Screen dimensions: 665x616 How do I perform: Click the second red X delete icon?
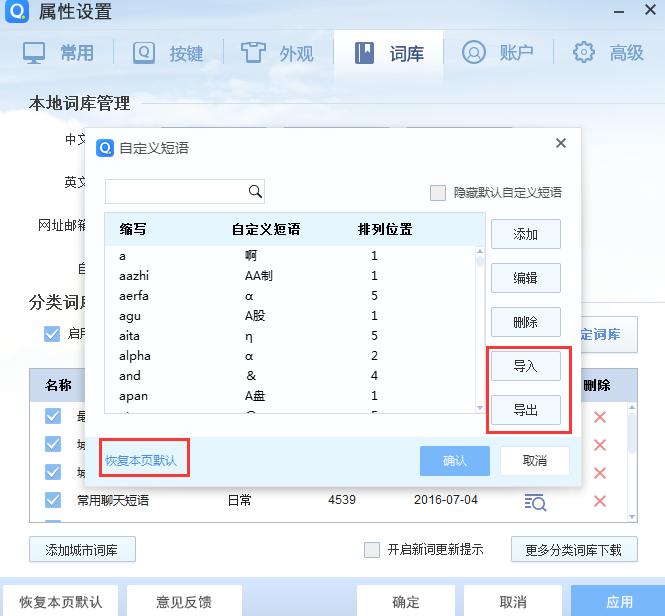(600, 445)
